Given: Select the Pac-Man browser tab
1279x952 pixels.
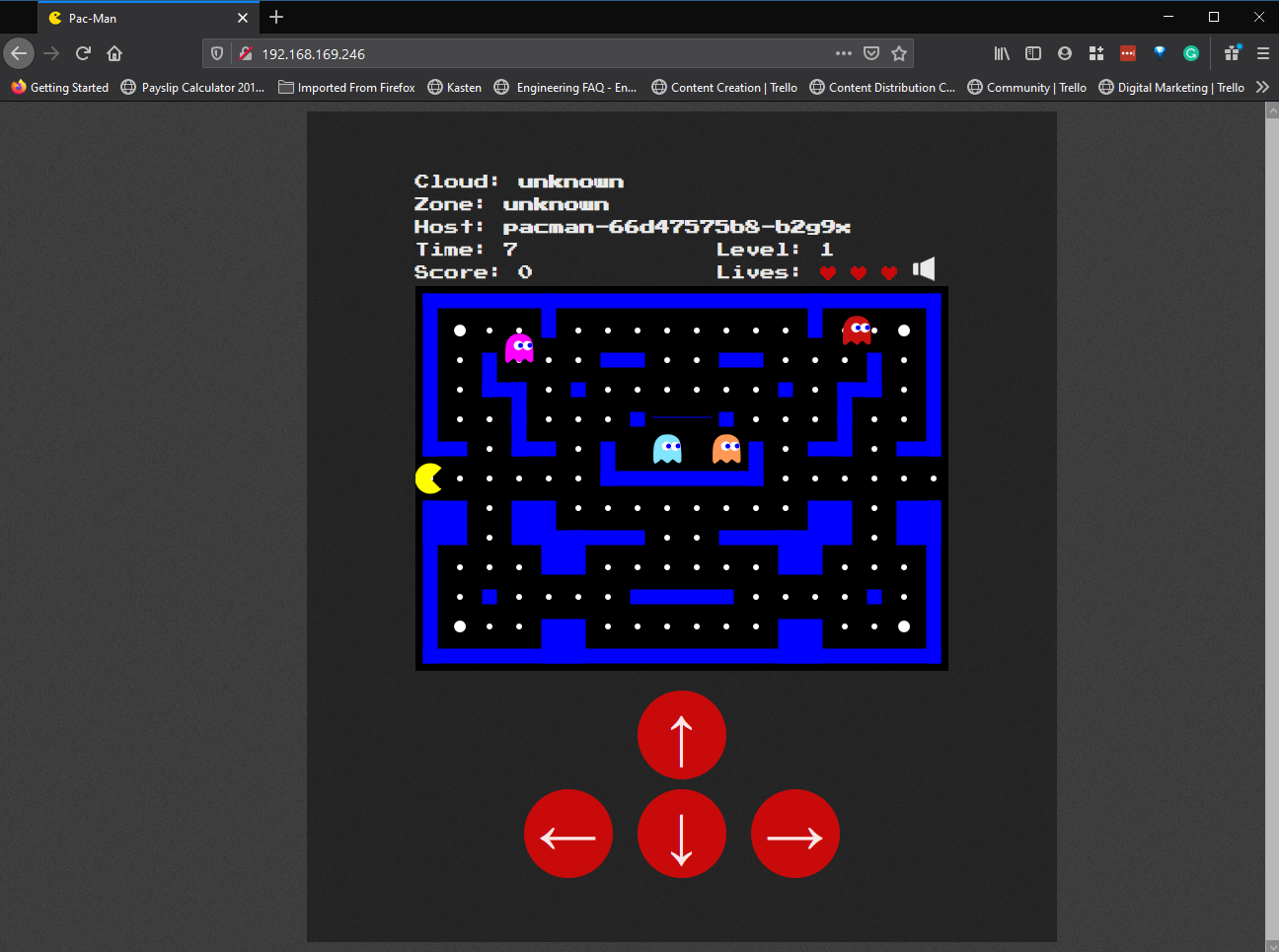Looking at the screenshot, I should [x=148, y=18].
